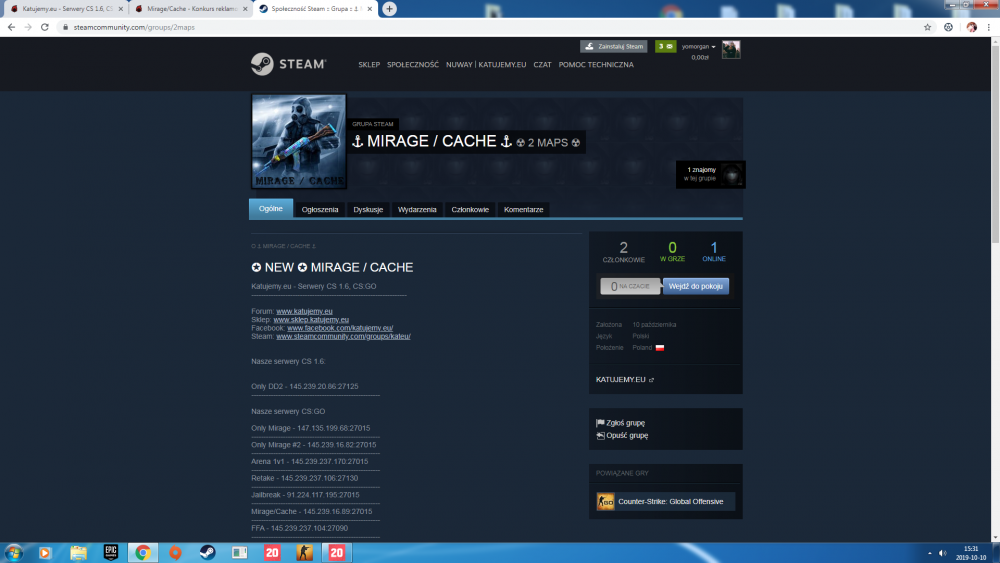Click the Poland flag icon
Image resolution: width=1000 pixels, height=563 pixels.
coord(659,347)
